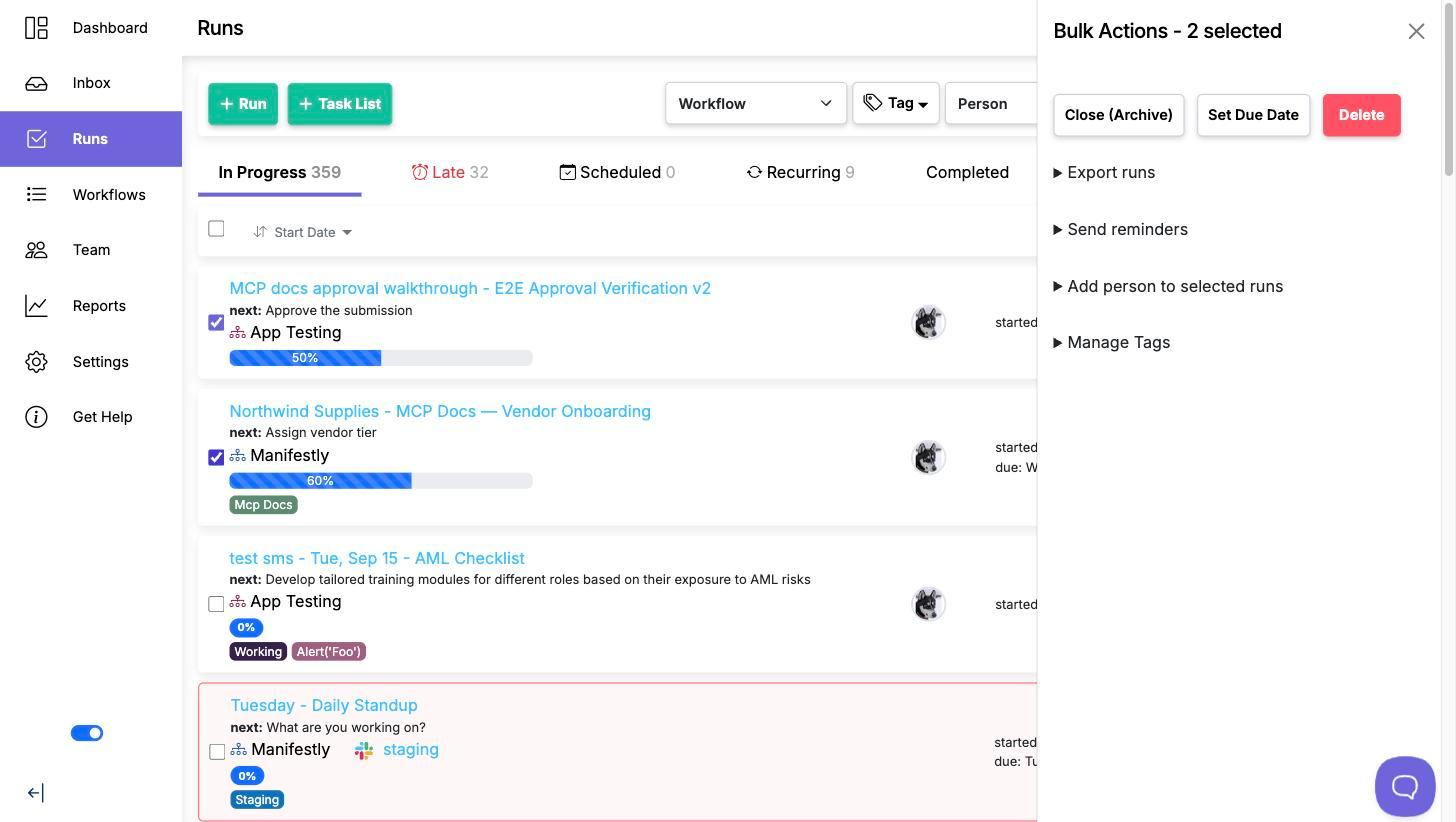Click workflow icon beside App Testing in MCP docs run
The image size is (1456, 822).
(238, 332)
